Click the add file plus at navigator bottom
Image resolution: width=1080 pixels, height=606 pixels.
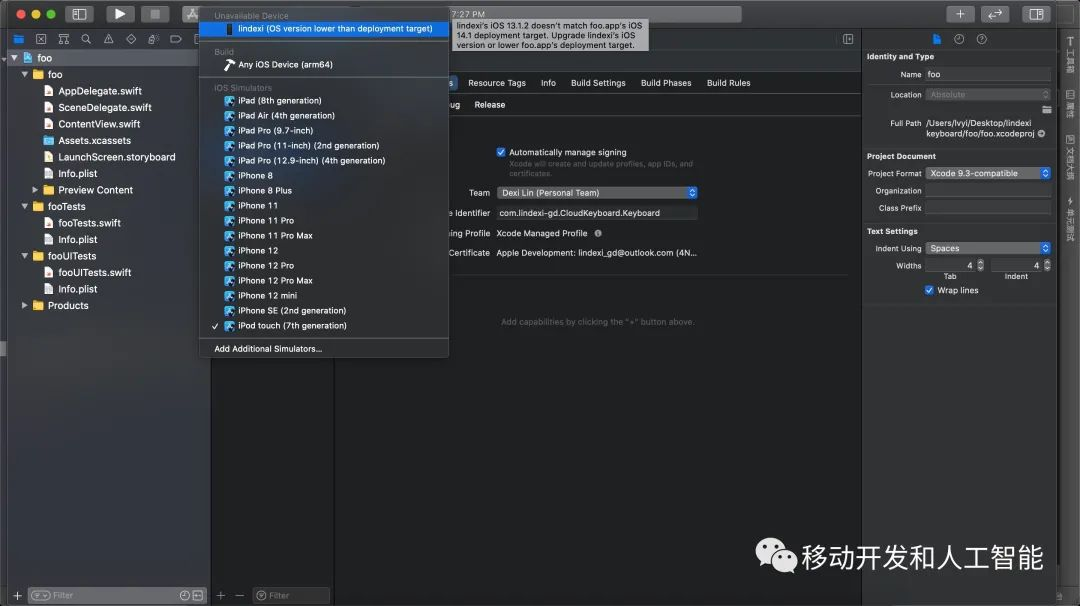point(17,596)
